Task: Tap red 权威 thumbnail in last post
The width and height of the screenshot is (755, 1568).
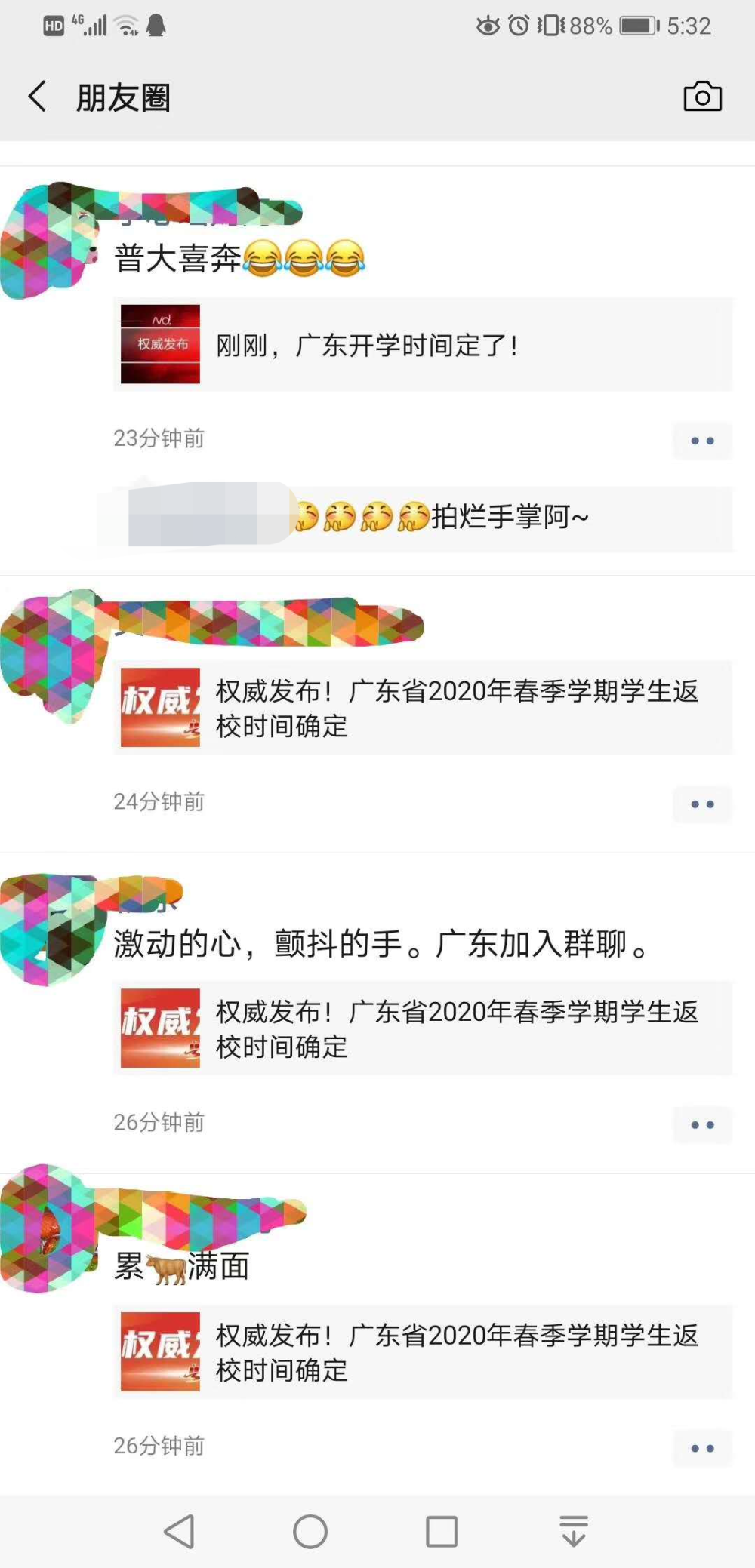Action: (160, 1351)
